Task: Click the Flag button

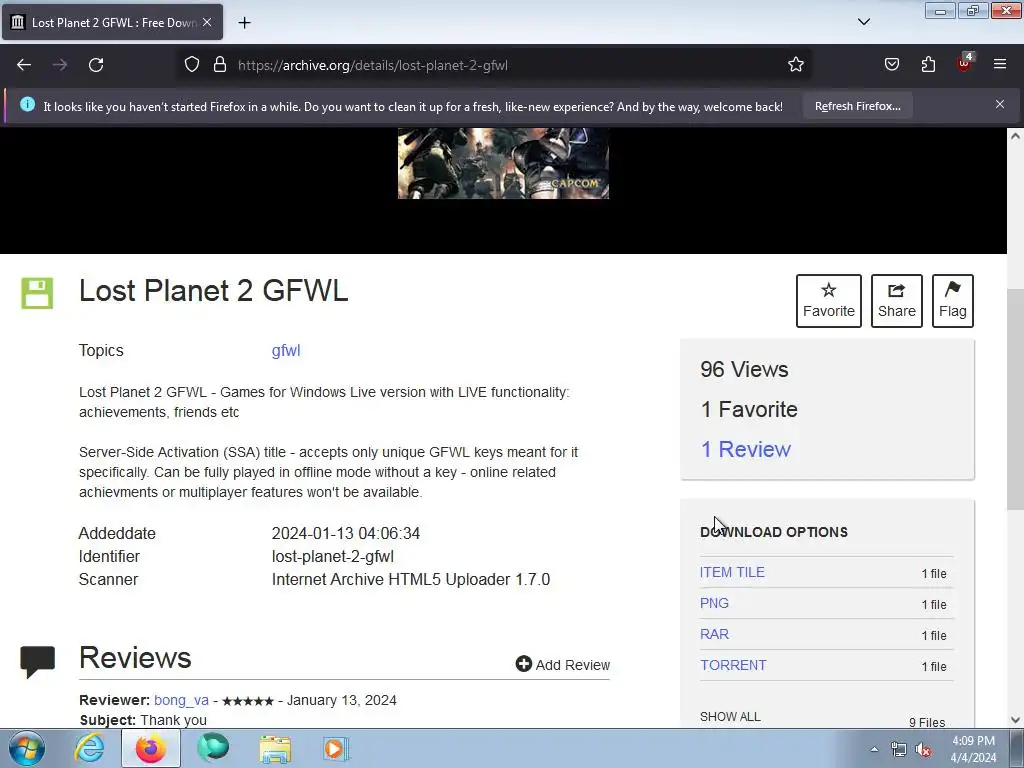Action: (x=952, y=300)
